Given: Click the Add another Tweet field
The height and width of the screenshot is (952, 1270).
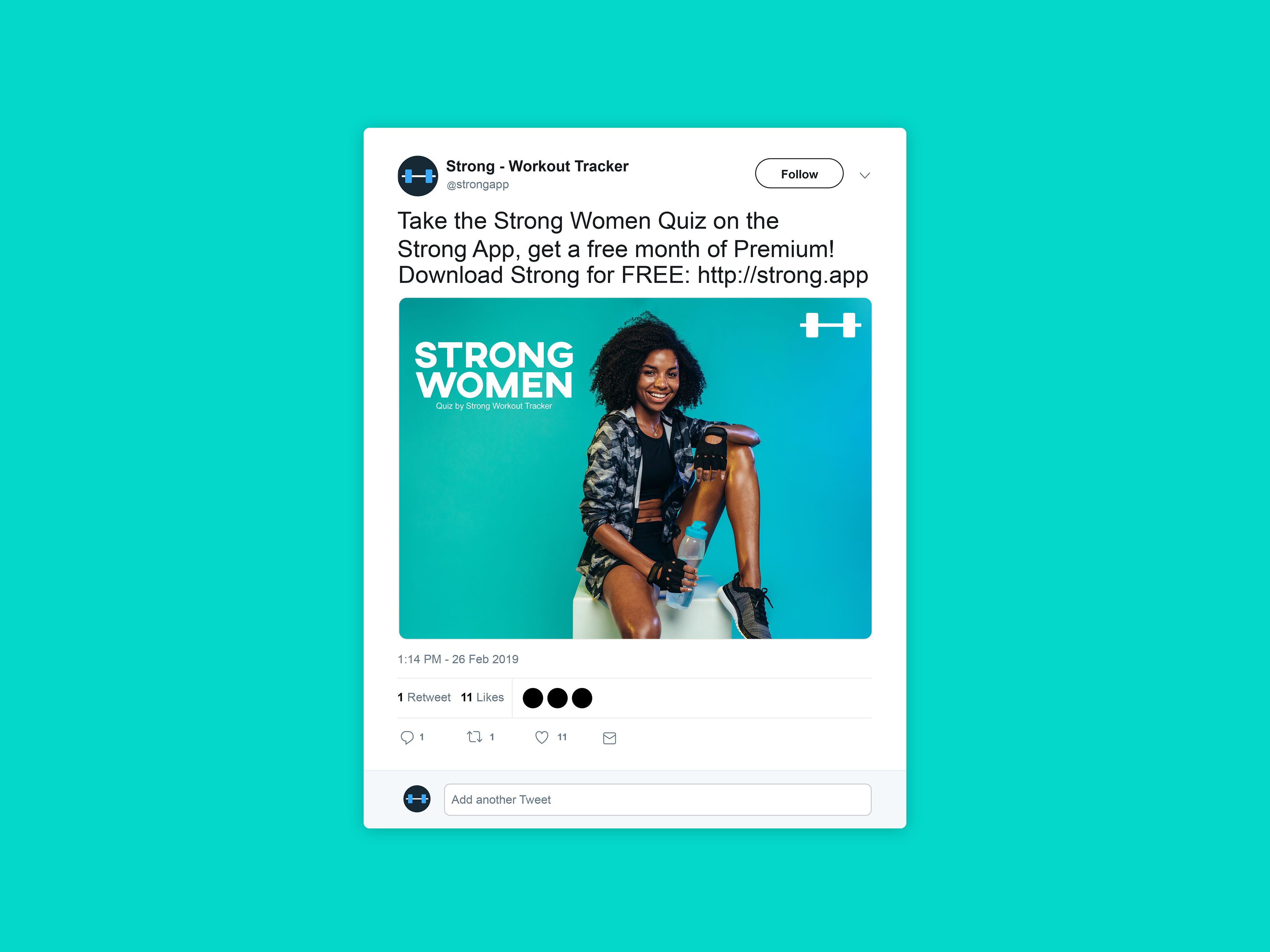Looking at the screenshot, I should point(657,799).
